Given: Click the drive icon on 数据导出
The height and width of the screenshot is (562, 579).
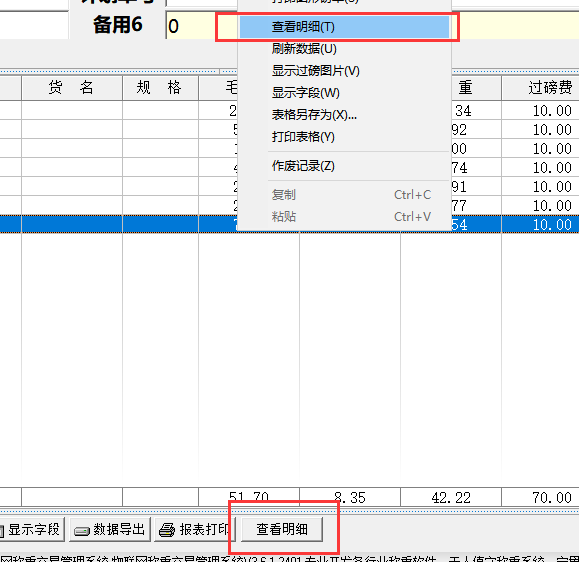Looking at the screenshot, I should pyautogui.click(x=82, y=531).
